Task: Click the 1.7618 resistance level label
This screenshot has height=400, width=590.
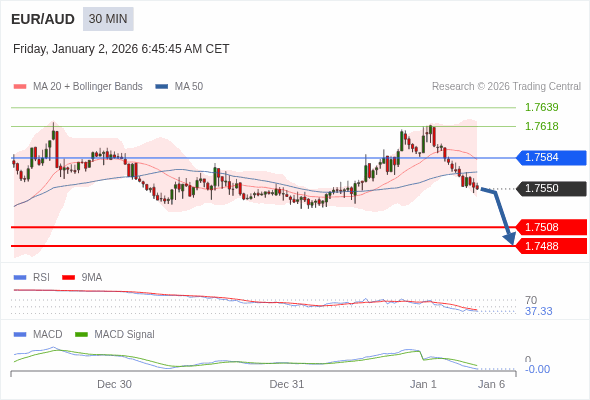Action: [541, 126]
